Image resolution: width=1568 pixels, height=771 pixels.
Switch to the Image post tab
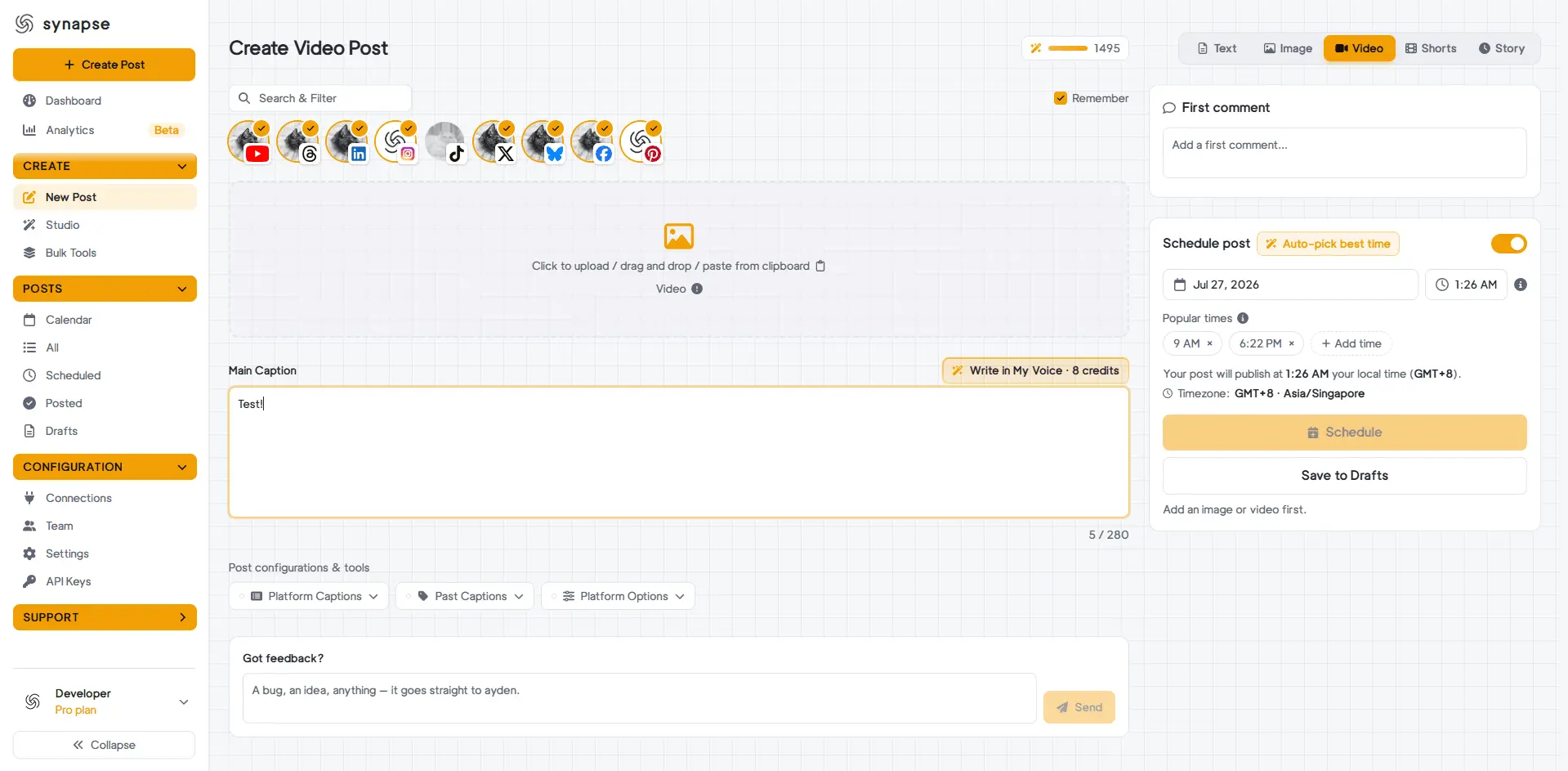[1288, 48]
